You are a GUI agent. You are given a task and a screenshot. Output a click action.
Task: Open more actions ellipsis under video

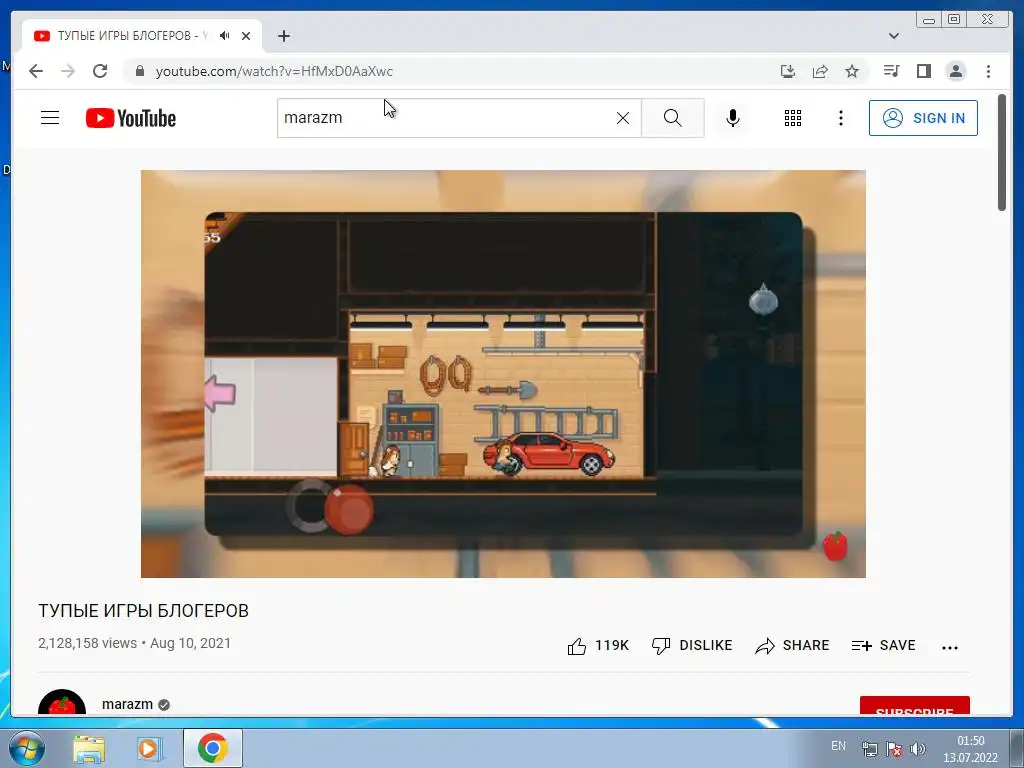pyautogui.click(x=950, y=647)
